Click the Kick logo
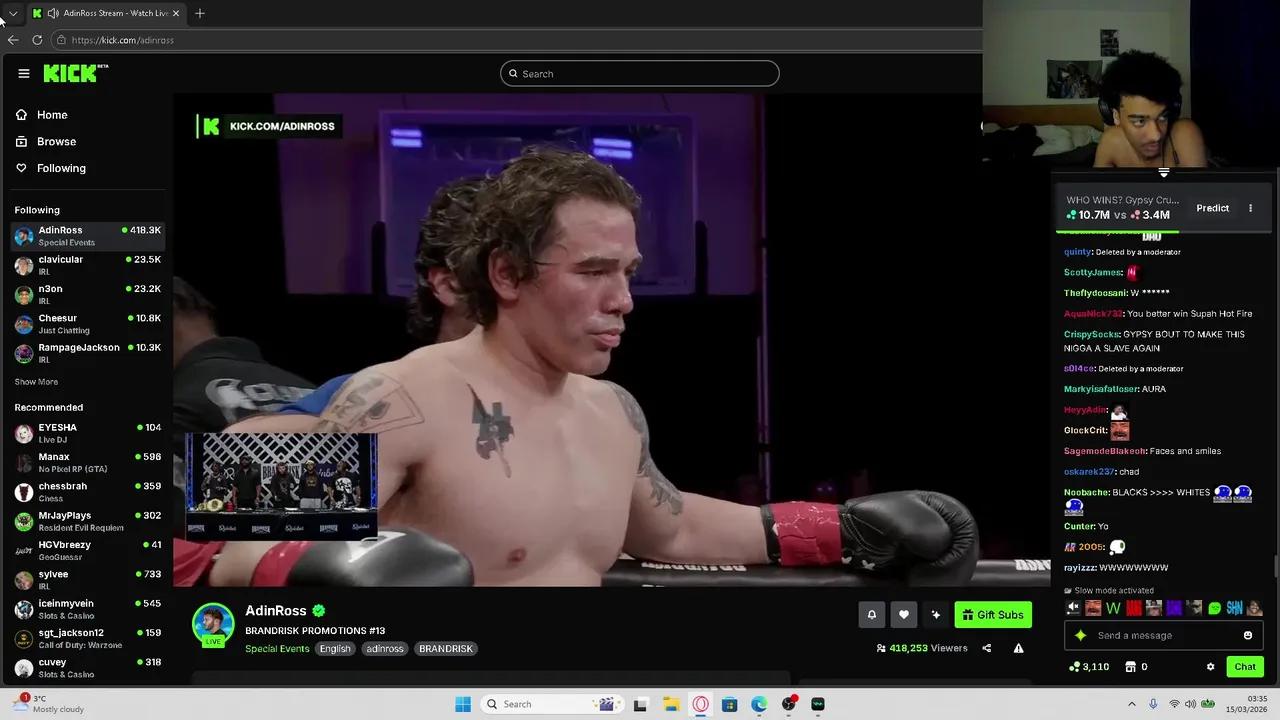 pos(75,73)
